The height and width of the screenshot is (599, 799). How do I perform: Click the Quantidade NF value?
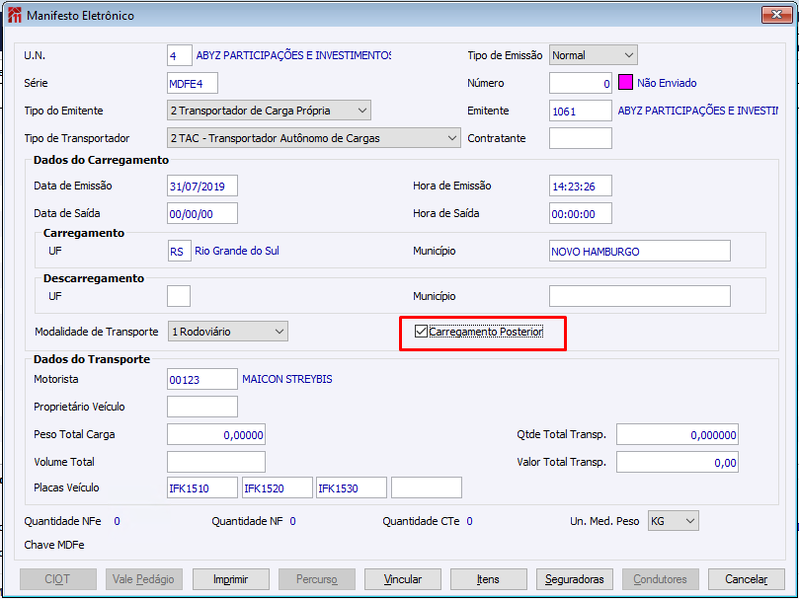(292, 521)
